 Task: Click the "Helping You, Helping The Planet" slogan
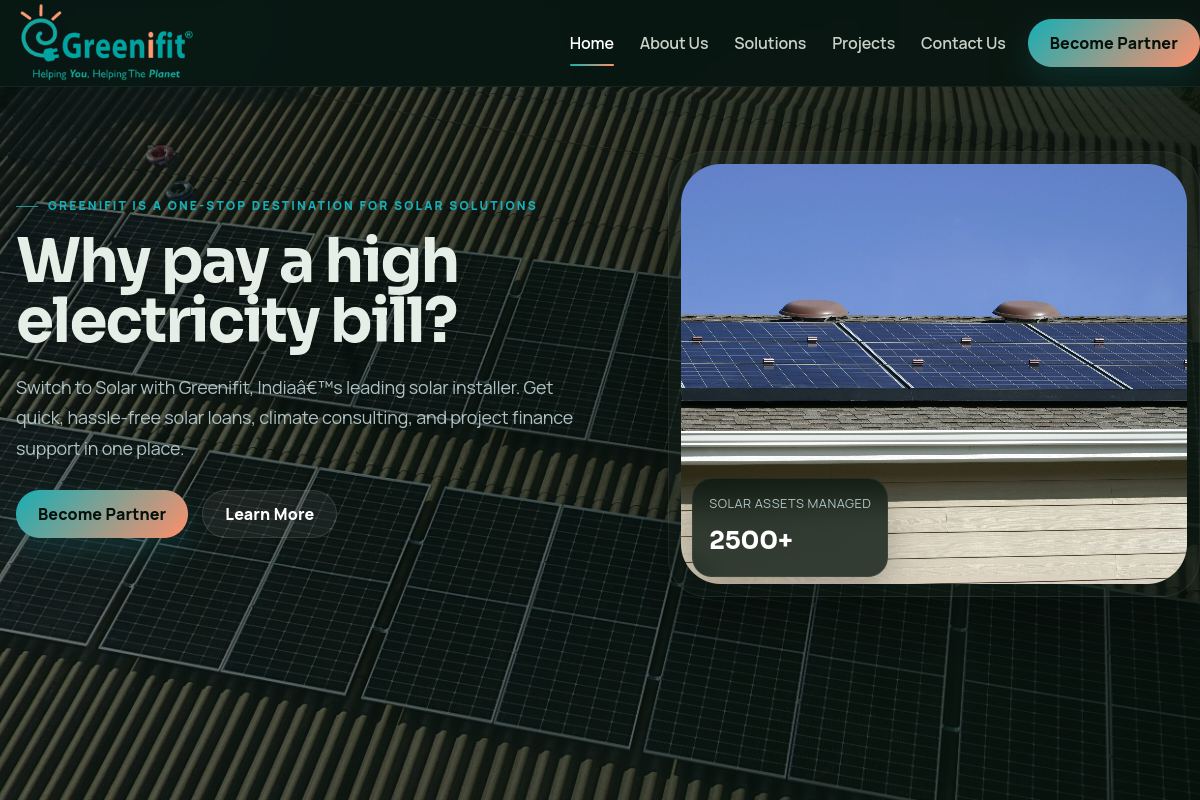pos(106,74)
